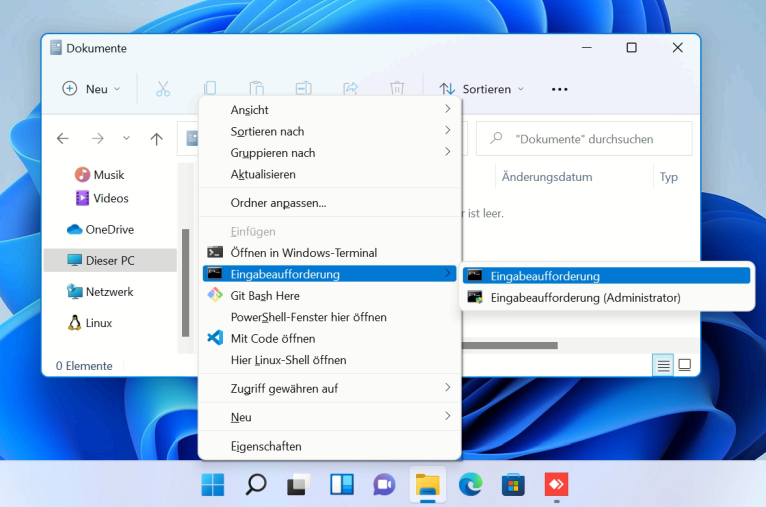The height and width of the screenshot is (507, 766).
Task: Select Ordner anpassen... entry
Action: (x=330, y=203)
